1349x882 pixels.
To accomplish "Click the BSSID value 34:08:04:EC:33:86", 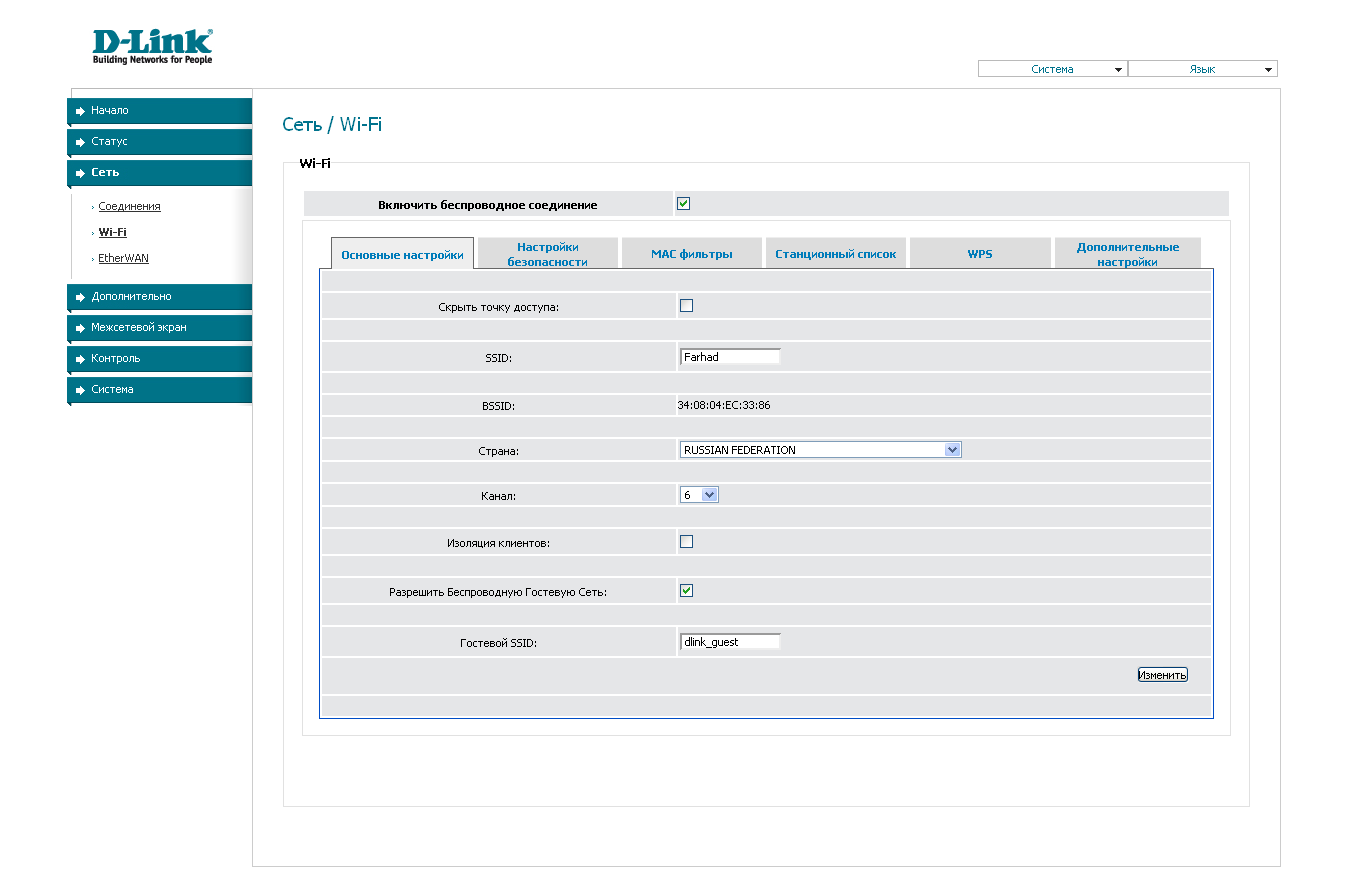I will click(724, 405).
